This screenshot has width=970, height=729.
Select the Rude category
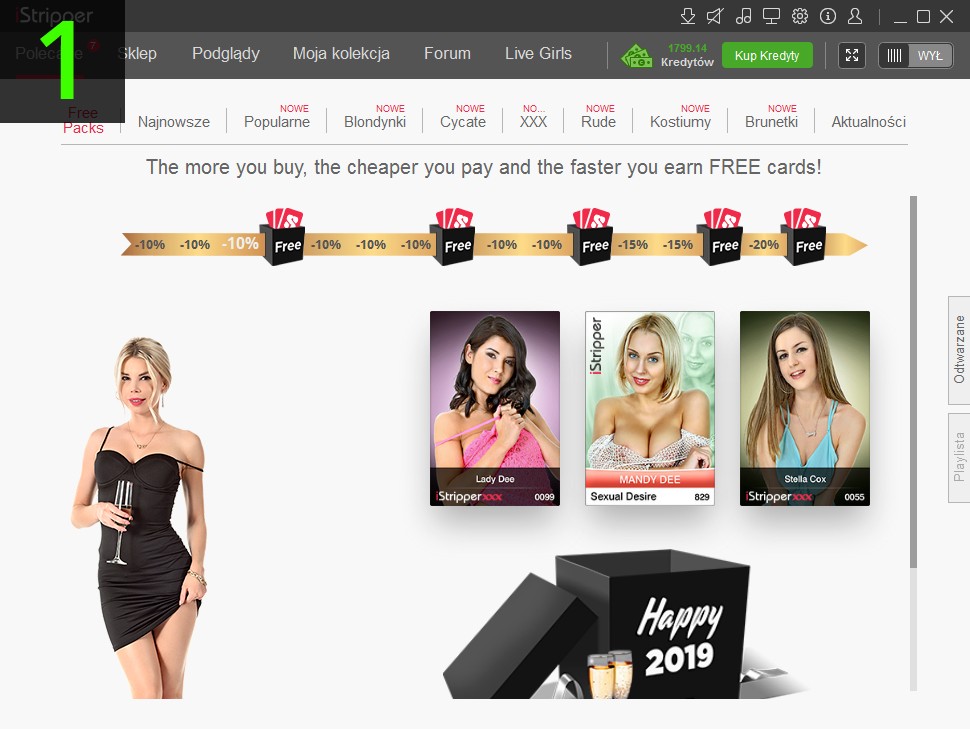598,122
